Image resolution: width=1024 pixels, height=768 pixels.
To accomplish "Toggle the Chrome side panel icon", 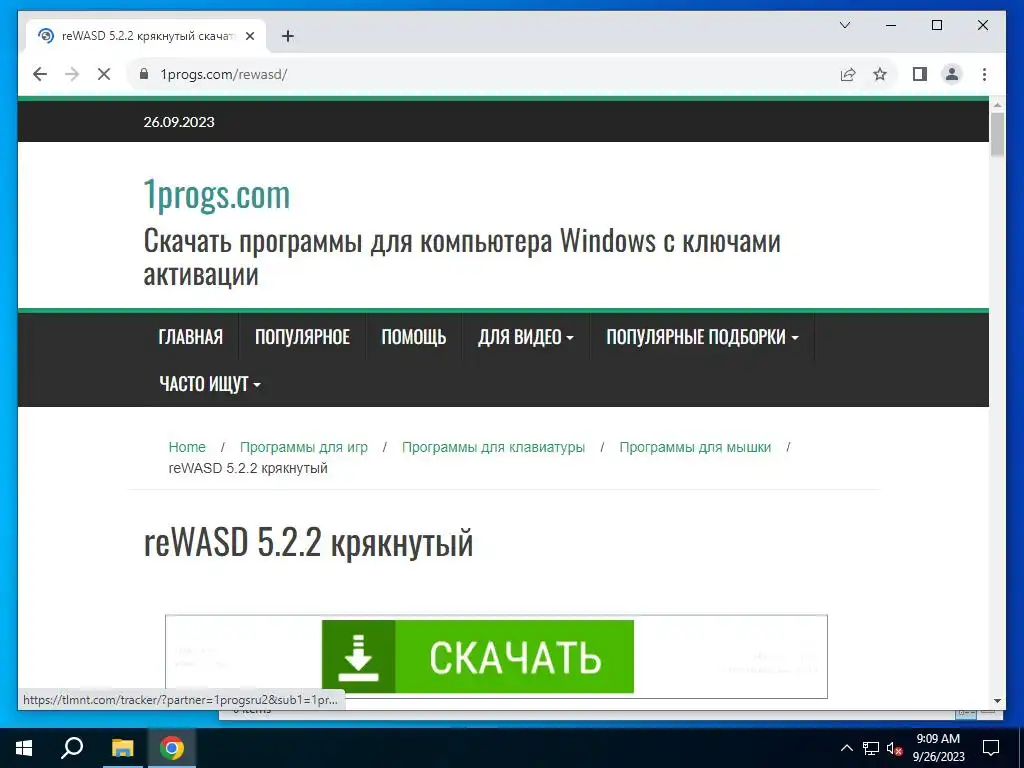I will coord(920,74).
